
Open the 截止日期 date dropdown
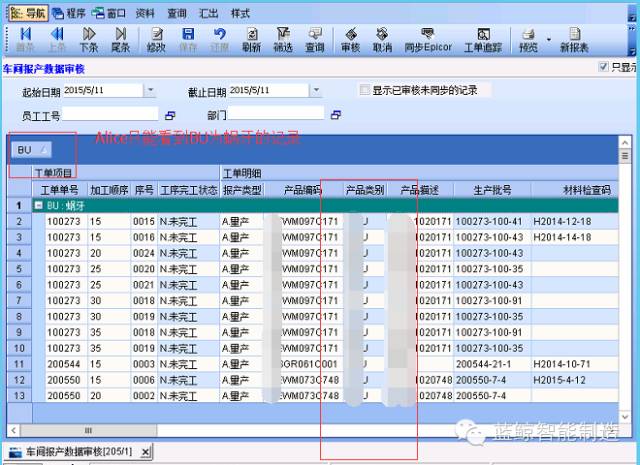point(316,90)
